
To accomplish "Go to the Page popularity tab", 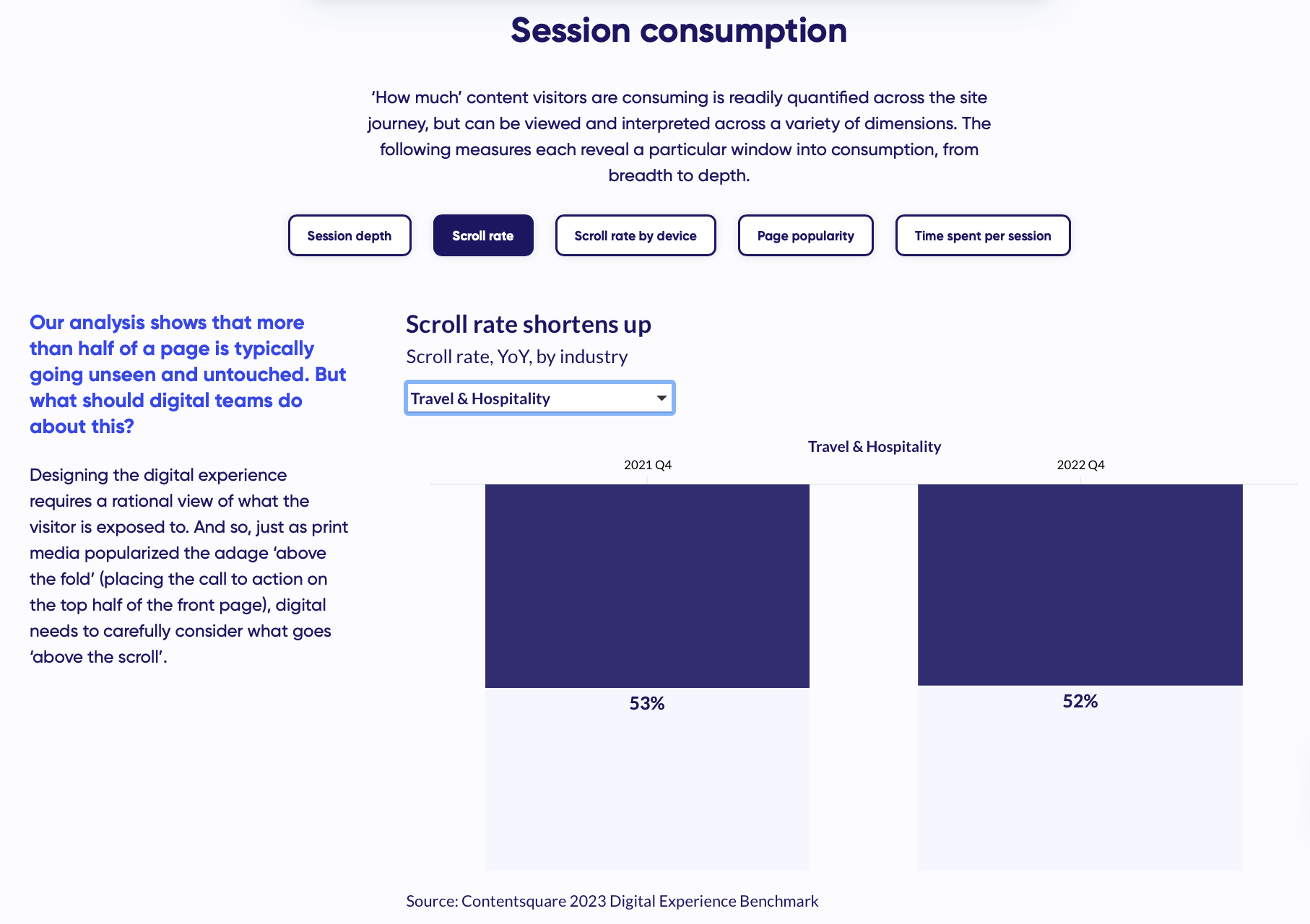I will click(805, 235).
